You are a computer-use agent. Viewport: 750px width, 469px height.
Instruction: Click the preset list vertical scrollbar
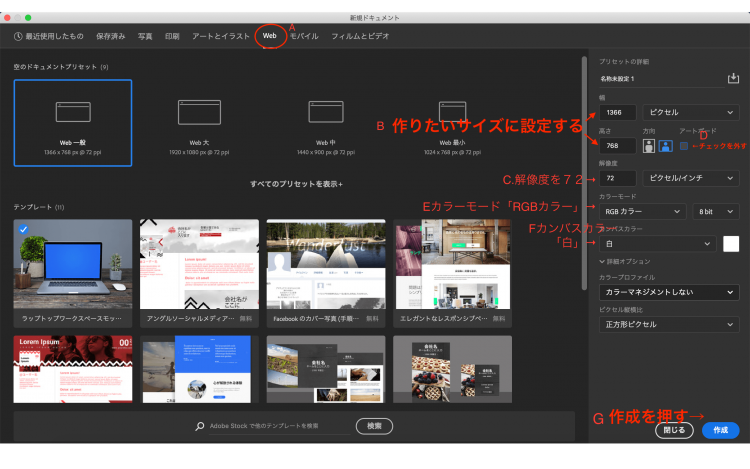pos(584,173)
